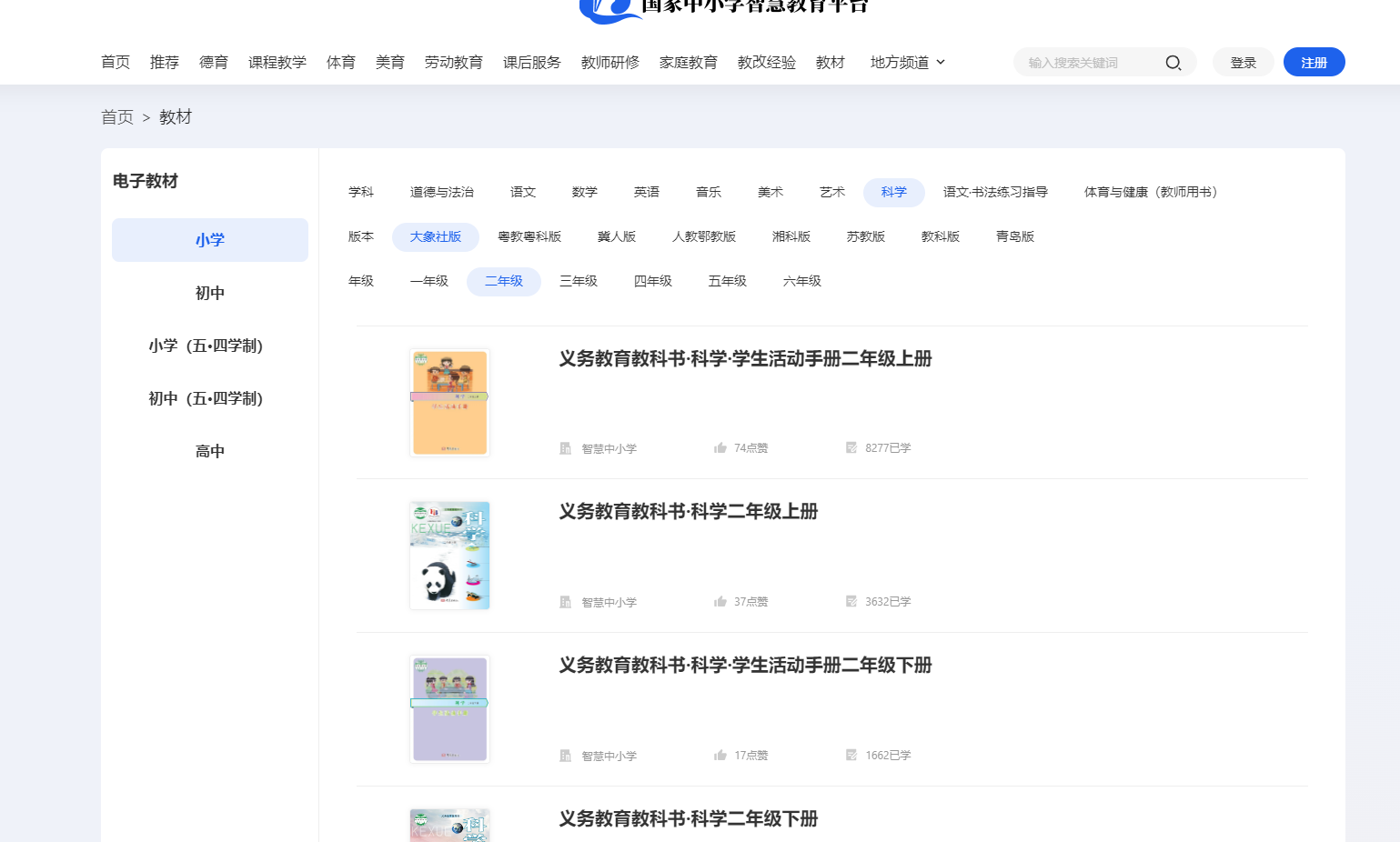Image resolution: width=1400 pixels, height=842 pixels.
Task: Select the 科学 subject filter
Action: [x=893, y=192]
